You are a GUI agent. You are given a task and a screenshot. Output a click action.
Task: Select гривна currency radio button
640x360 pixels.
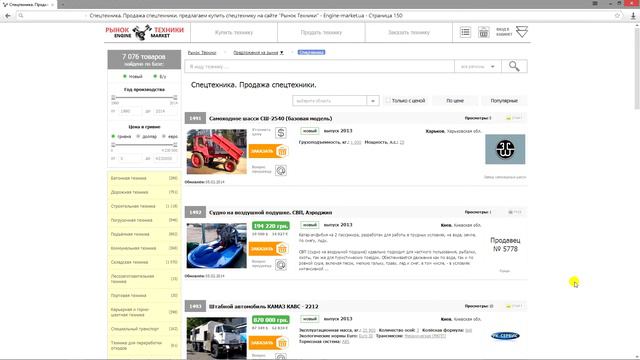(113, 136)
